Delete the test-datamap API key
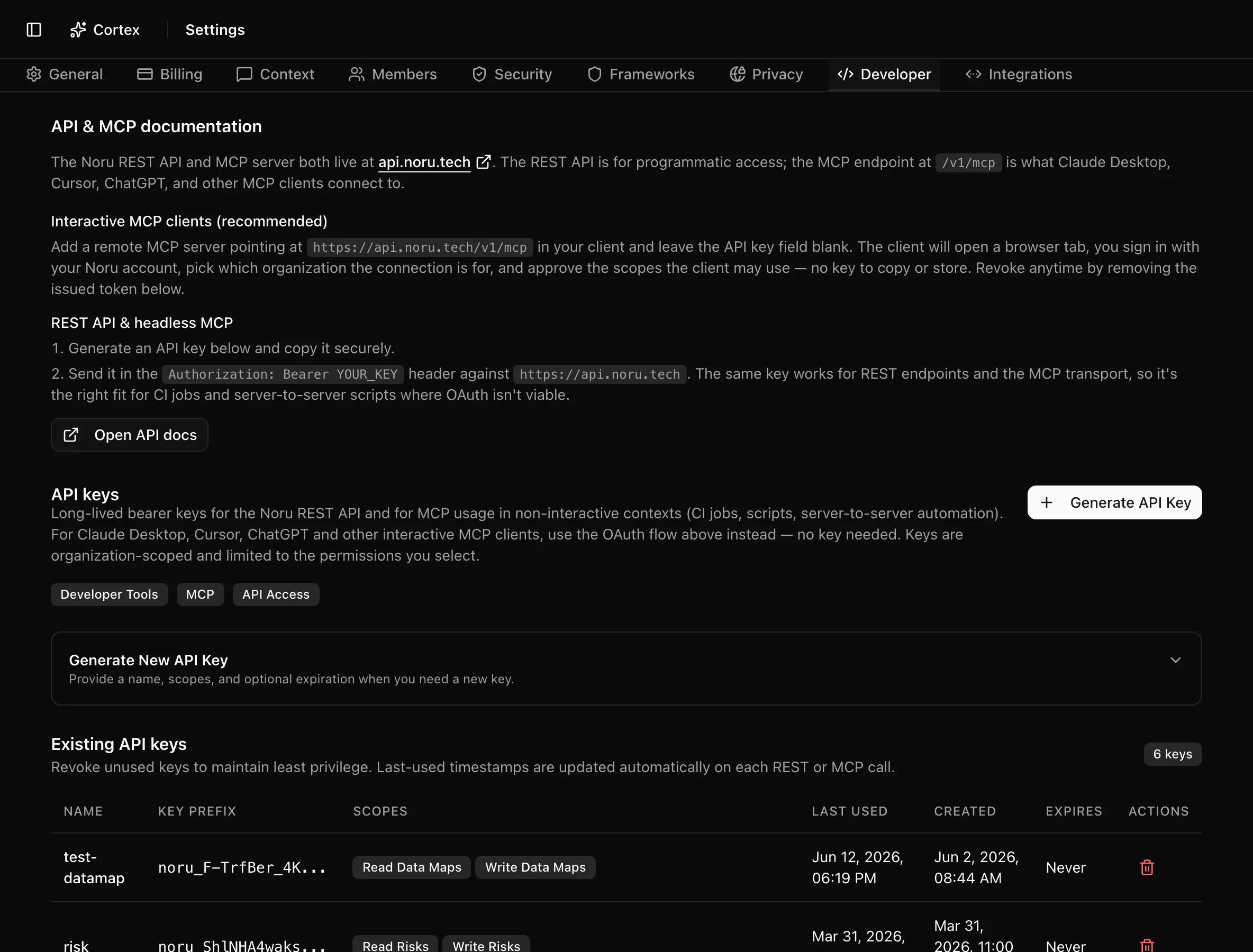This screenshot has width=1253, height=952. tap(1147, 867)
